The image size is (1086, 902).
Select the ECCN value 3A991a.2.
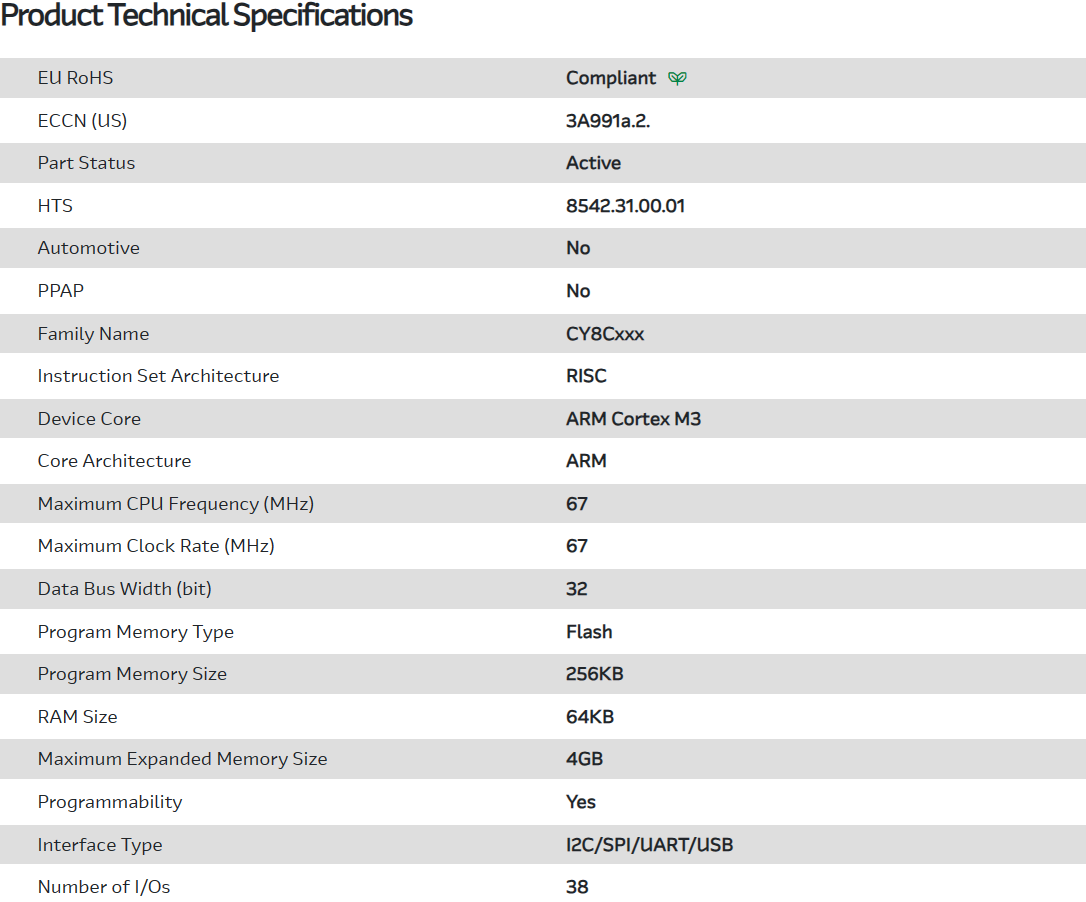pyautogui.click(x=615, y=121)
